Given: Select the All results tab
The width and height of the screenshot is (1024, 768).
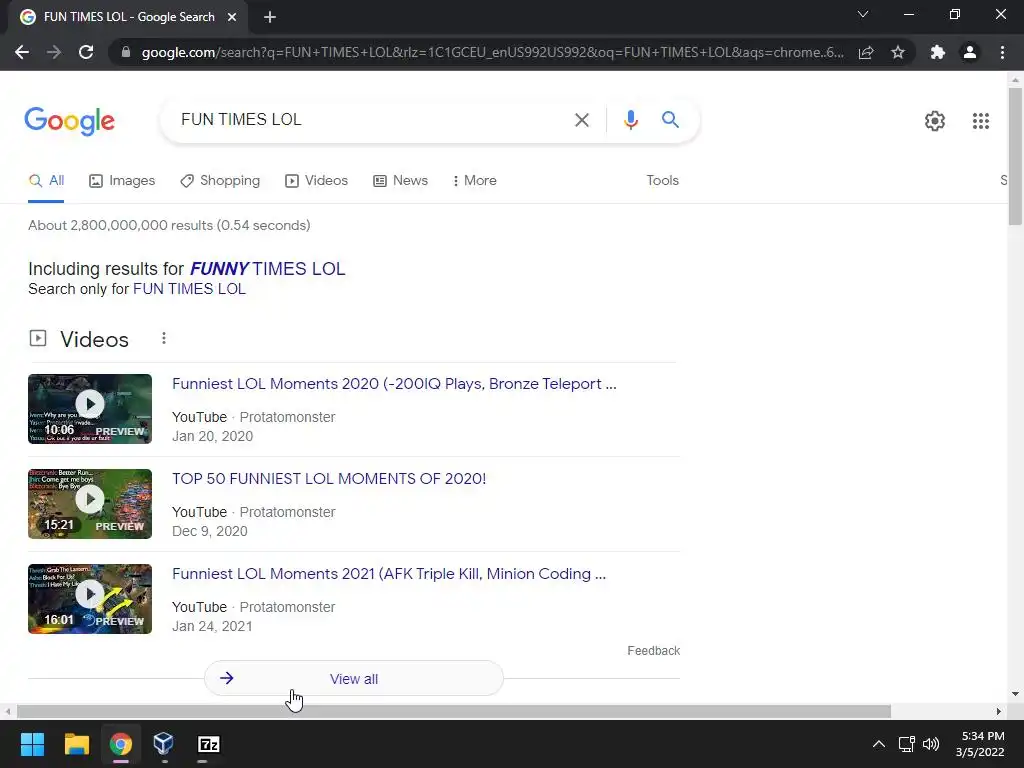Looking at the screenshot, I should [x=46, y=180].
